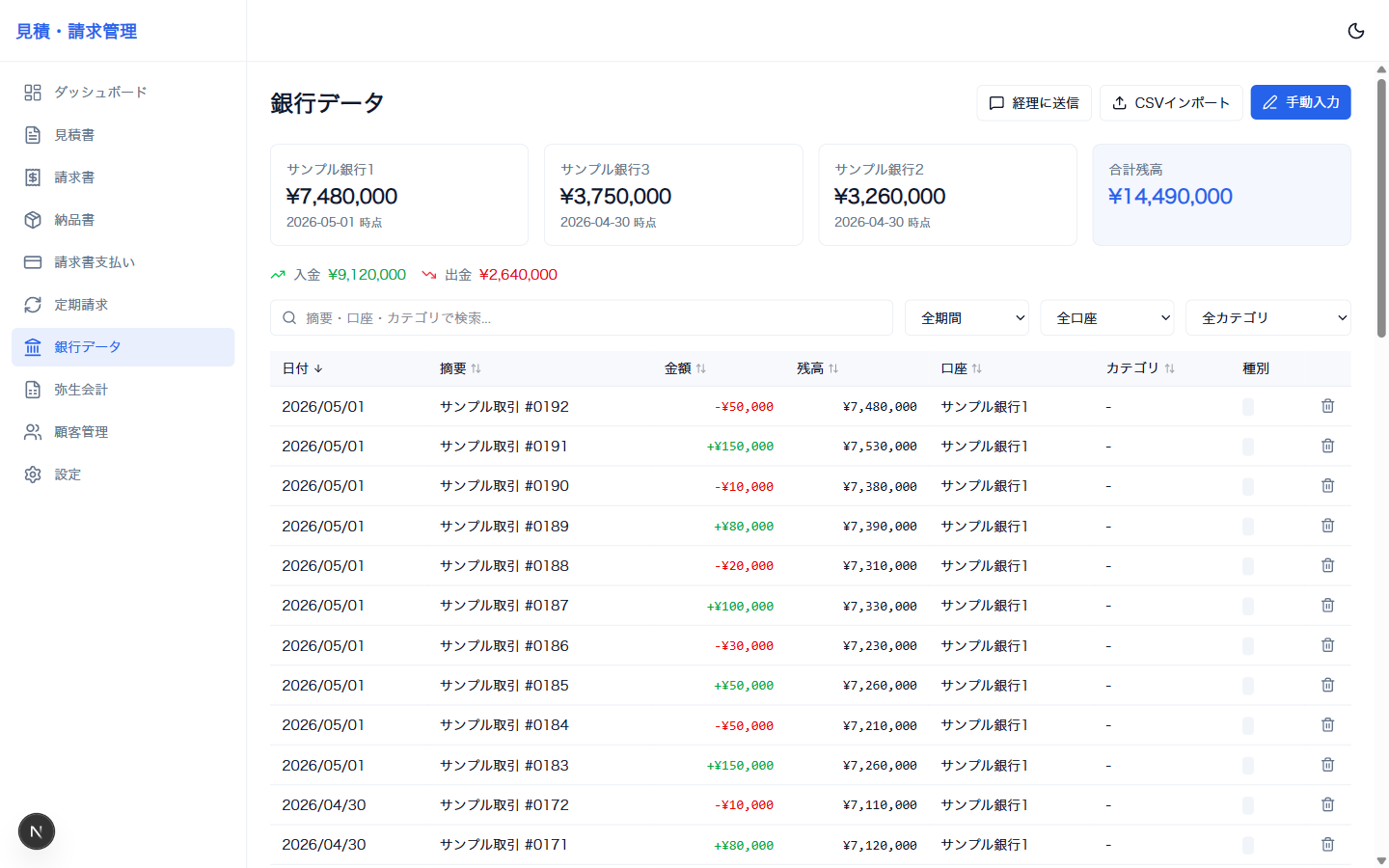This screenshot has height=868, width=1389.
Task: Focus the 摘要・口座・カテゴリ search field
Action: 582,317
